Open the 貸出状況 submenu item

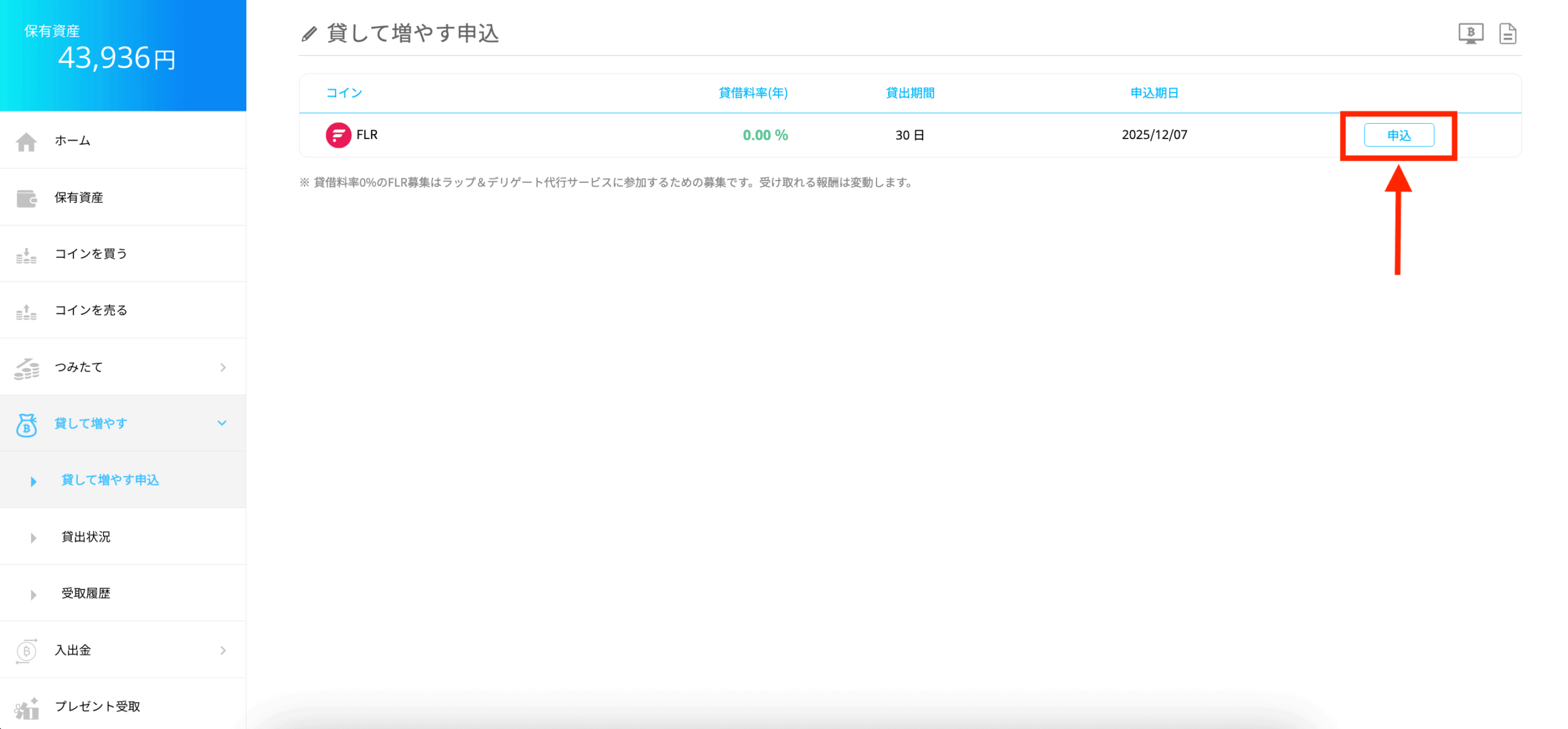click(86, 537)
